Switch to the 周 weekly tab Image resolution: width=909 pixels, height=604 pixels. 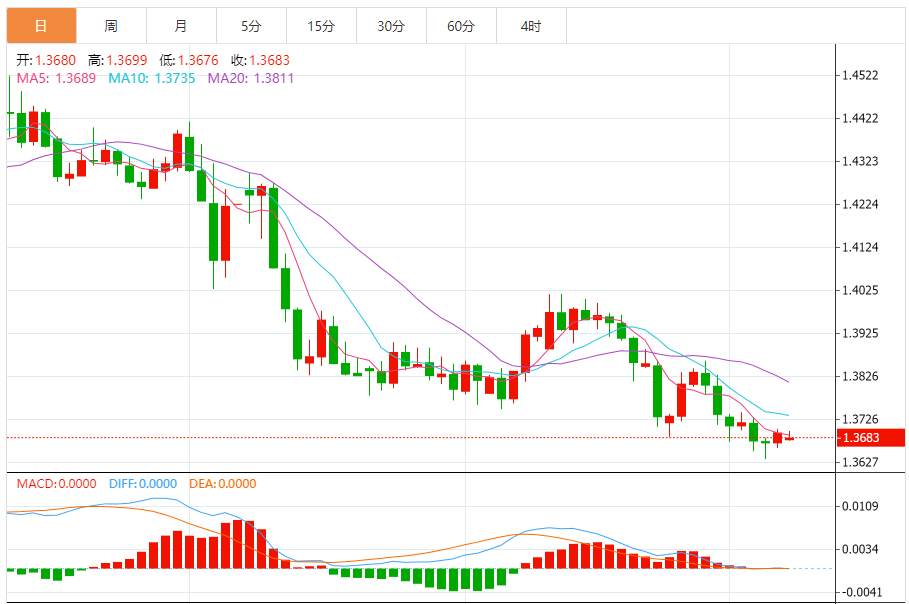111,26
